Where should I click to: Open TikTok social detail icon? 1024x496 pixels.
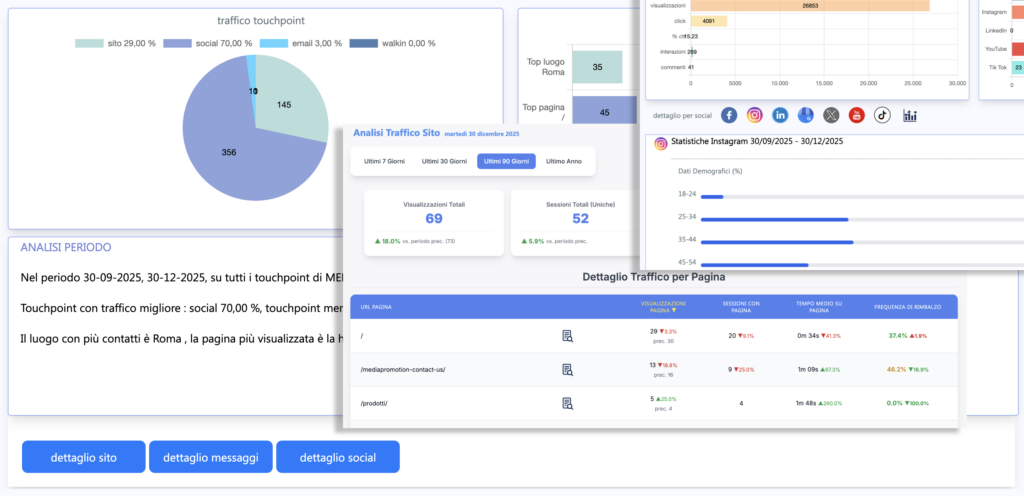(x=882, y=116)
